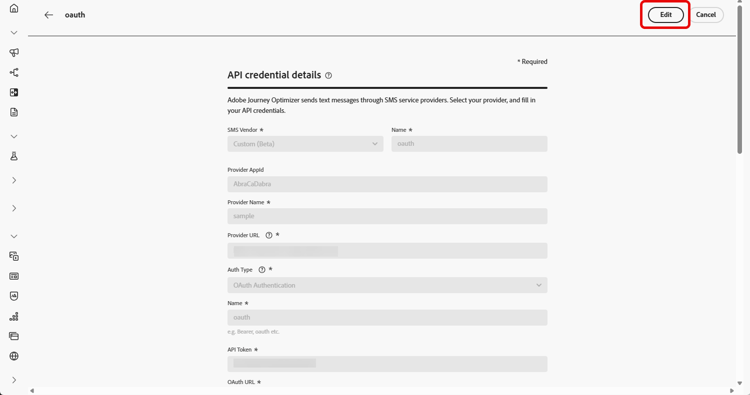This screenshot has height=395, width=750.
Task: Click the API Token field
Action: pyautogui.click(x=387, y=364)
